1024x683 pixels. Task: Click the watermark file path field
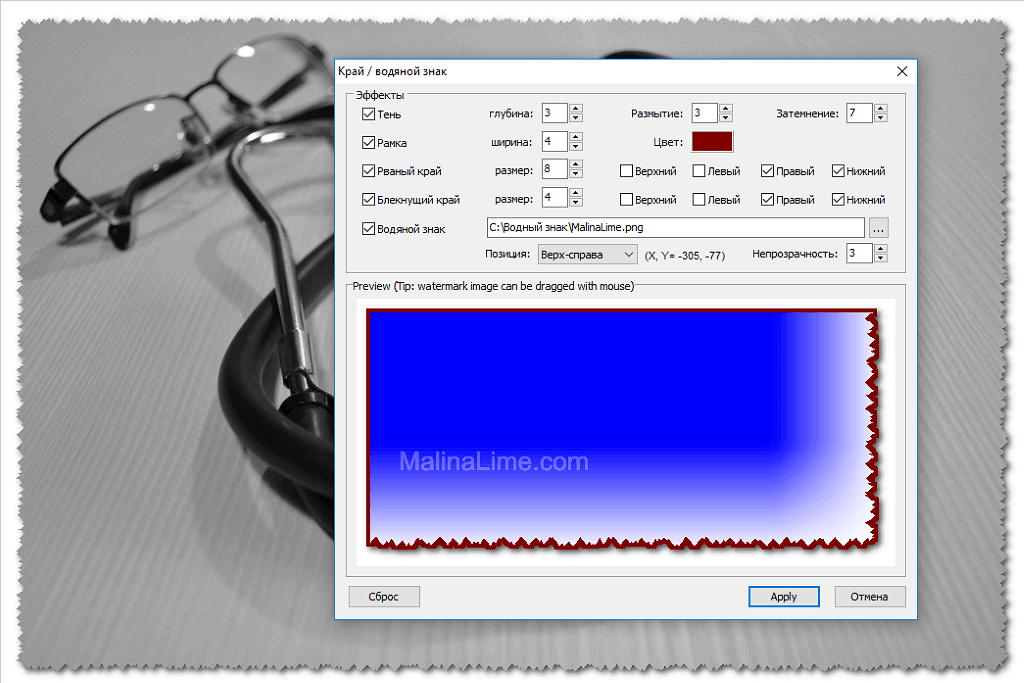[675, 228]
